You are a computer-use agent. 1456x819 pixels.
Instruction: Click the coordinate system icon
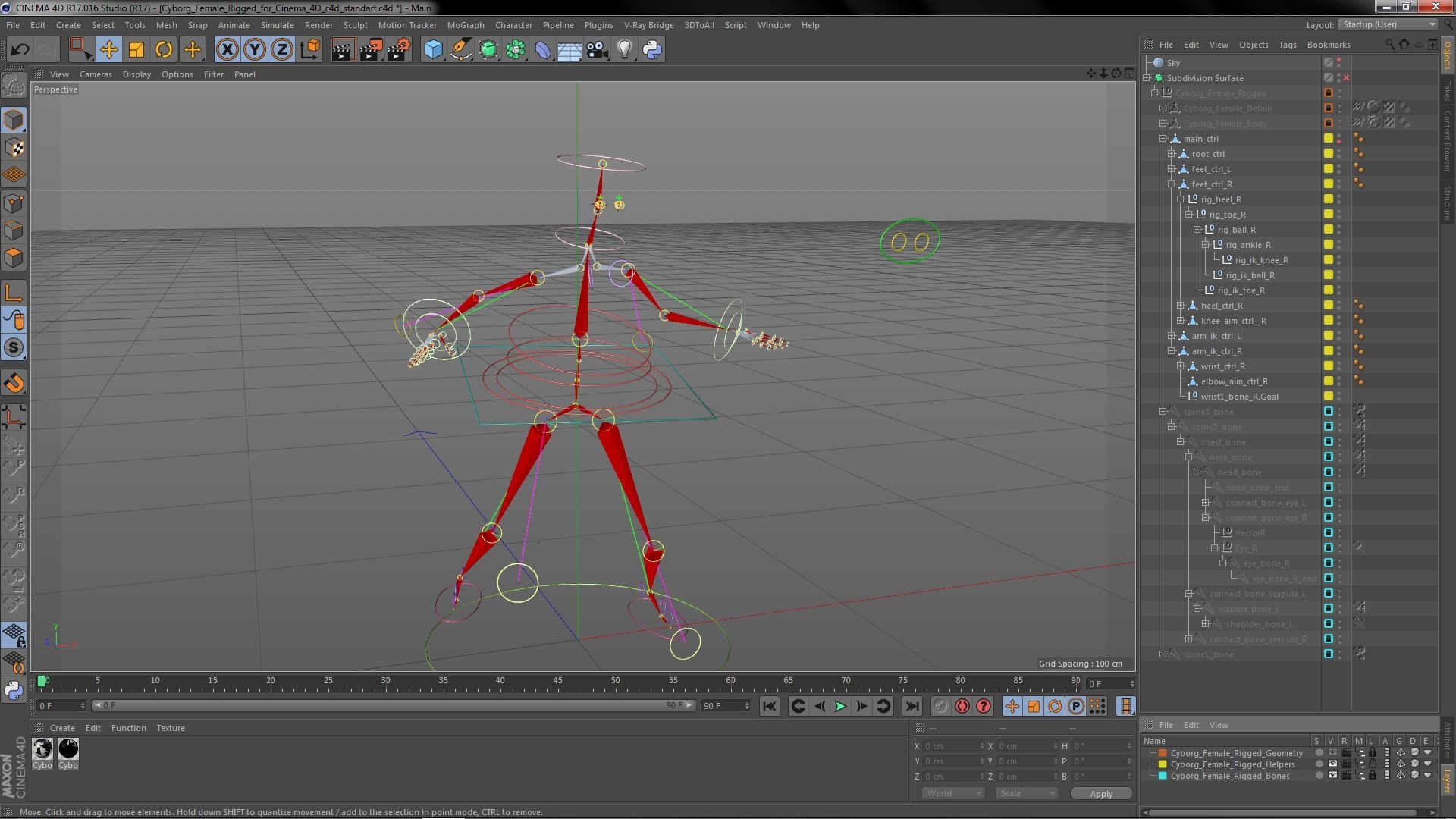[x=310, y=50]
